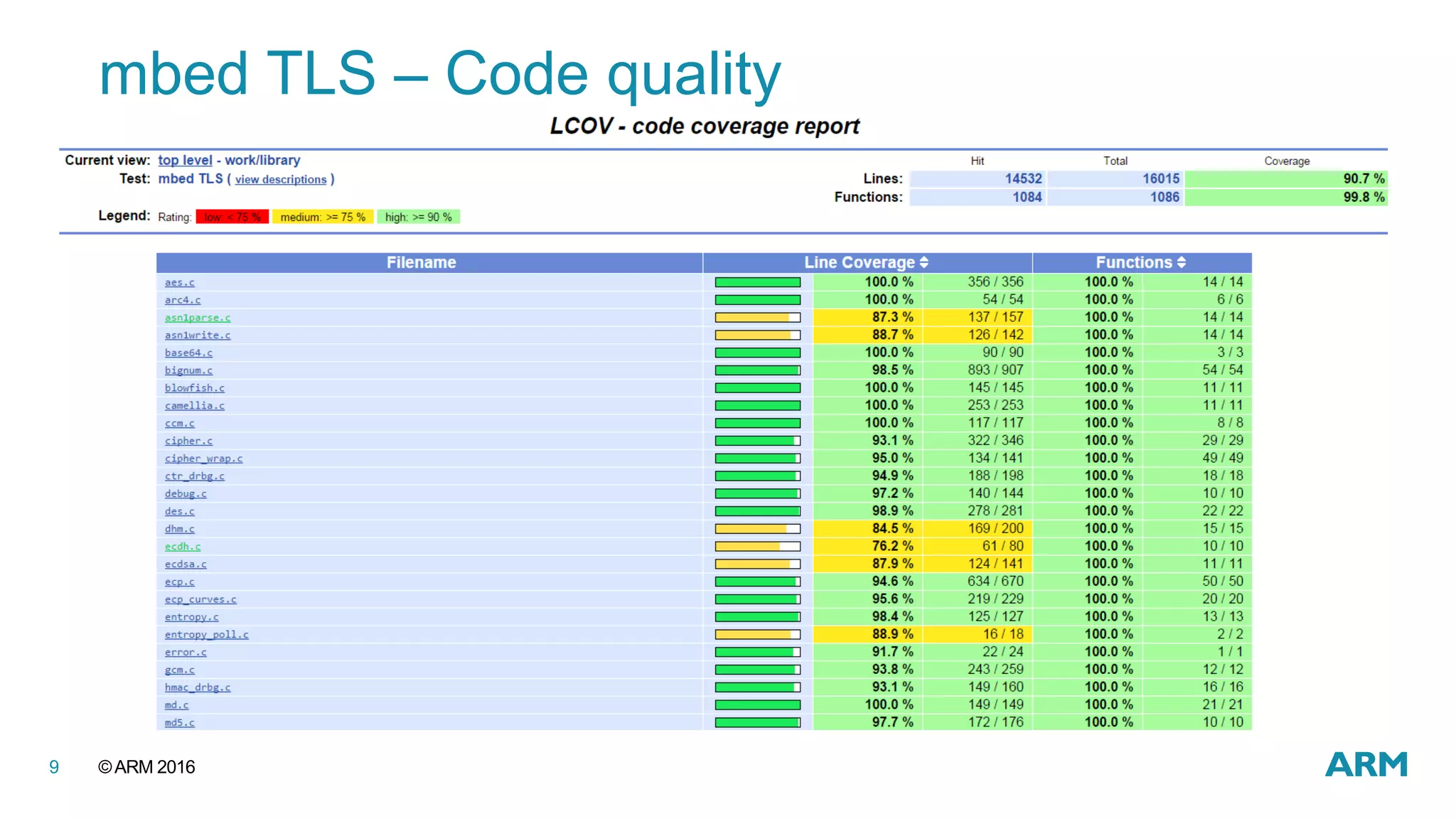Screen dimensions: 1456x819
Task: Select the mbed TLS Code quality heading
Action: 440,74
